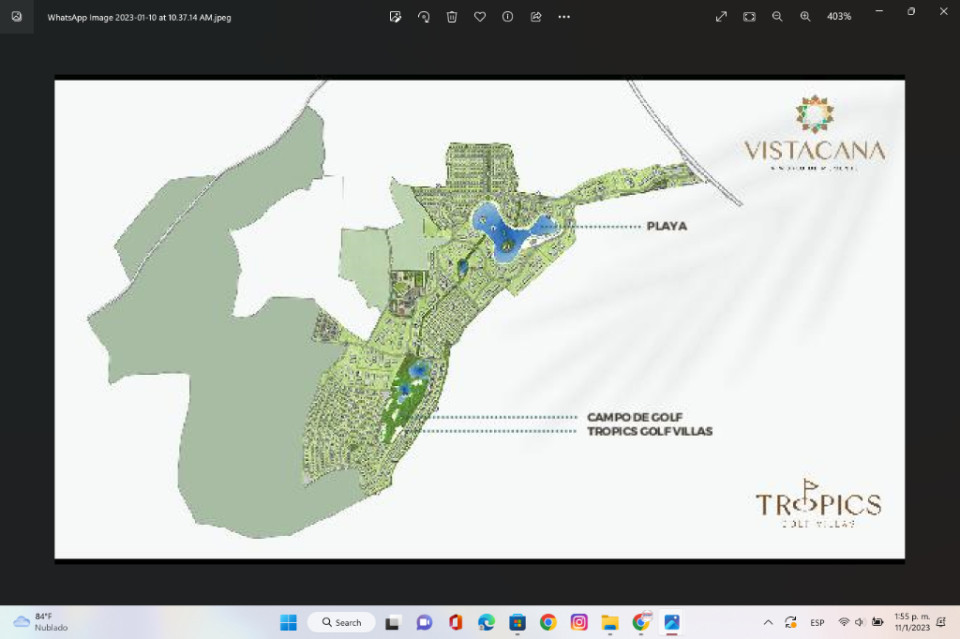Toggle fit to window zoom icon
The image size is (960, 639).
pos(749,17)
